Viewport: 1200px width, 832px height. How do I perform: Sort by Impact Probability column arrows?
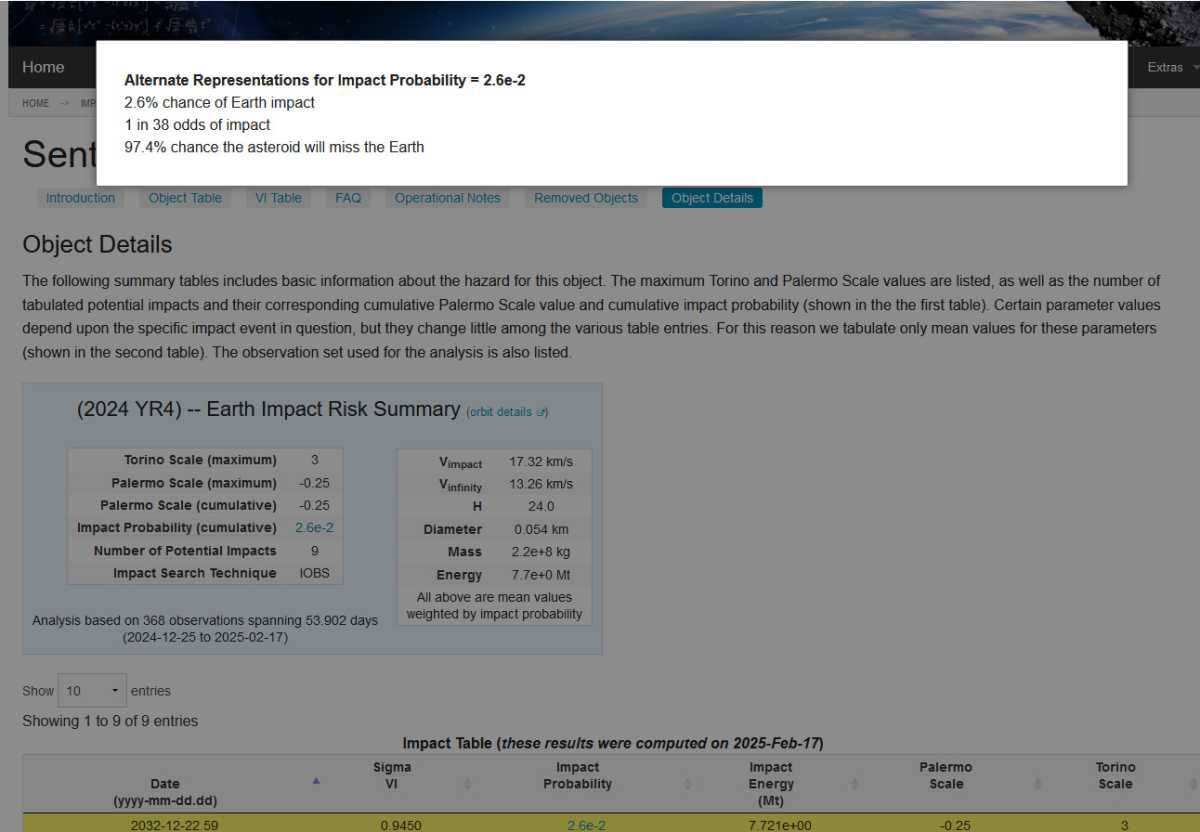(x=688, y=785)
